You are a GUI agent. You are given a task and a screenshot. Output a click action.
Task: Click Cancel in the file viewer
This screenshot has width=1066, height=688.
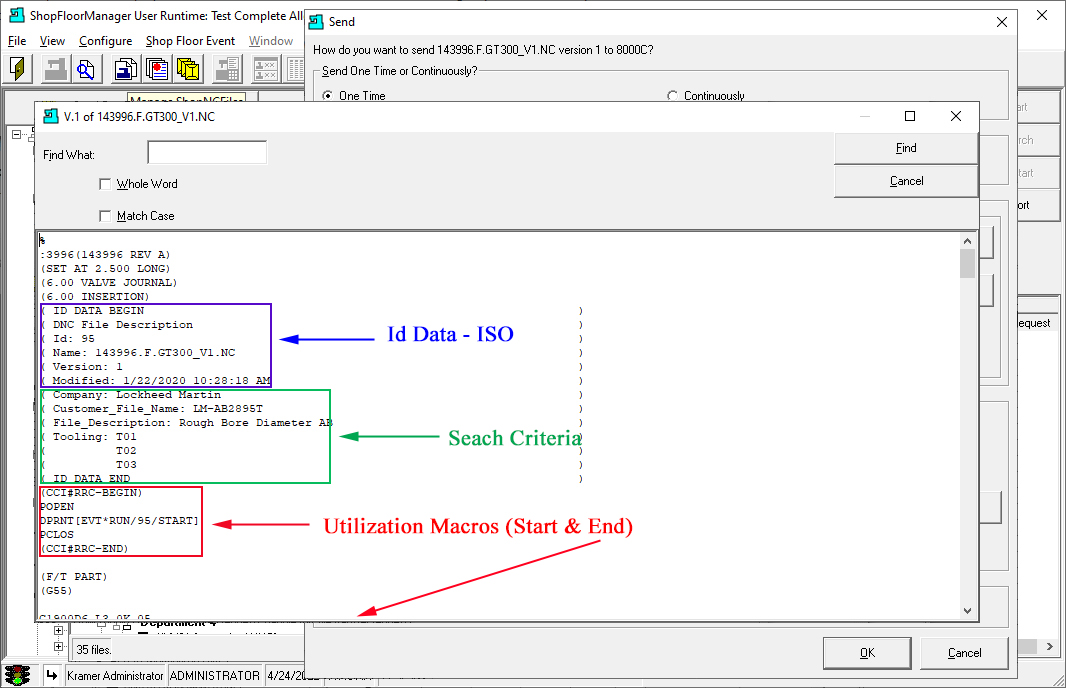pyautogui.click(x=906, y=181)
